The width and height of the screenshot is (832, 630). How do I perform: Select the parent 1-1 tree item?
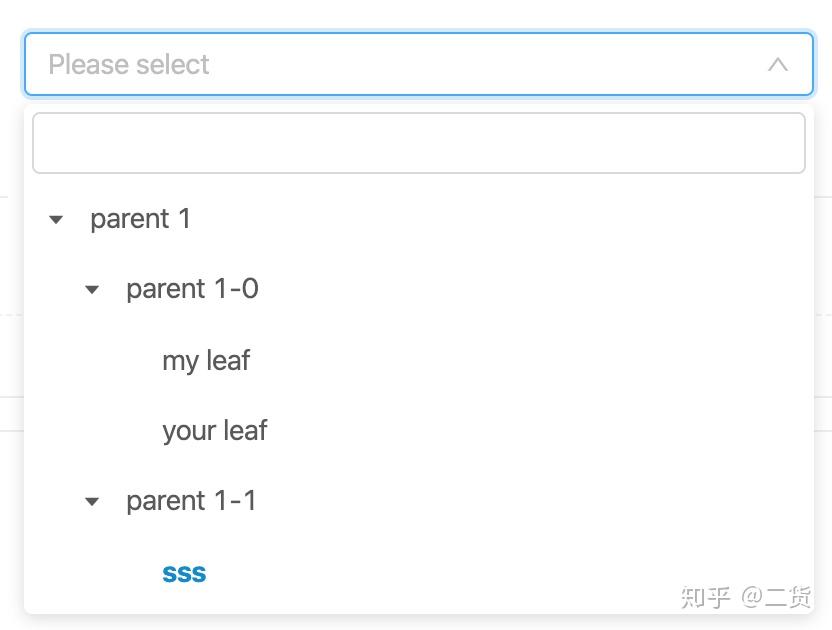(191, 501)
